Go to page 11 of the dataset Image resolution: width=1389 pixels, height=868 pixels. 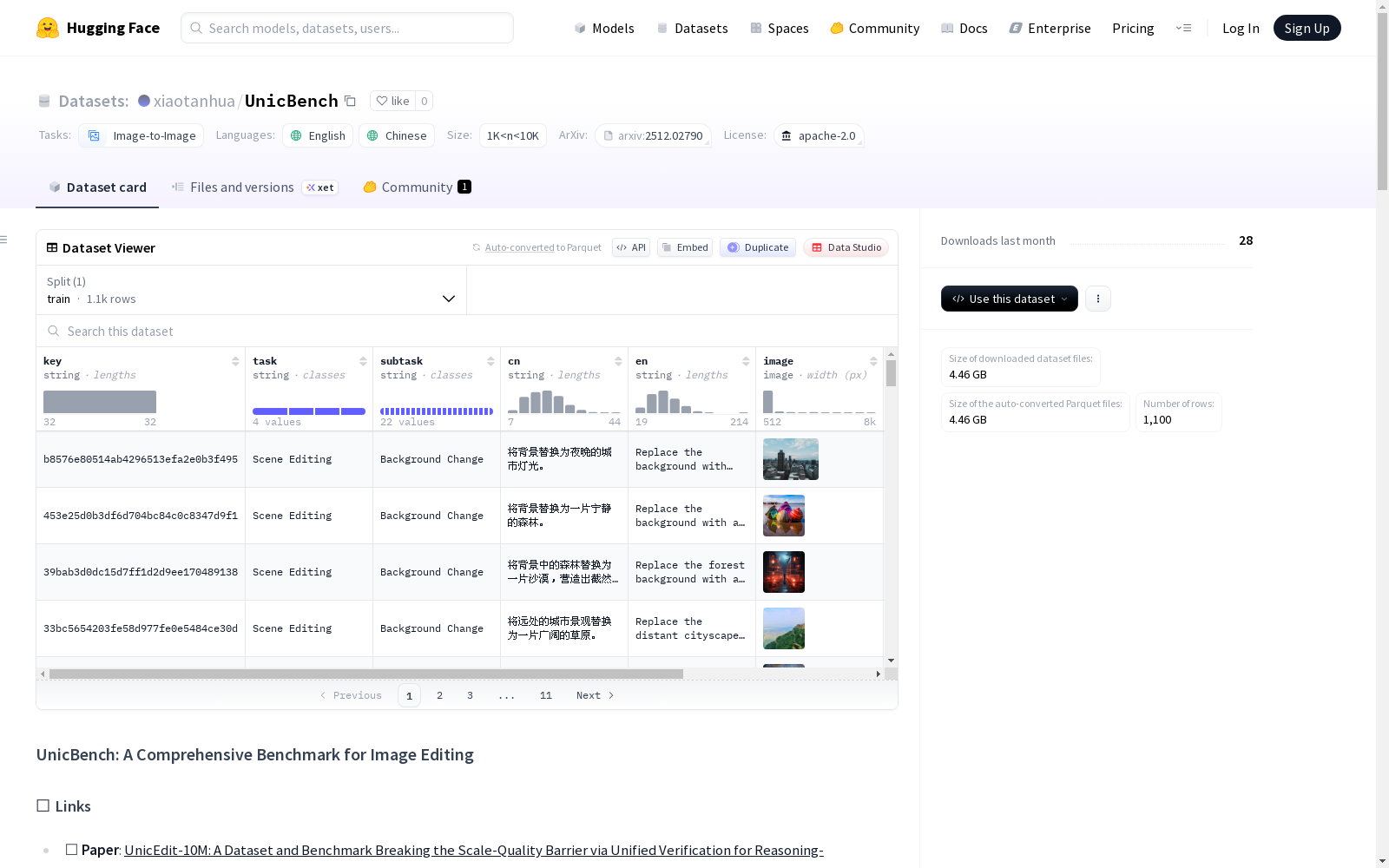(546, 695)
